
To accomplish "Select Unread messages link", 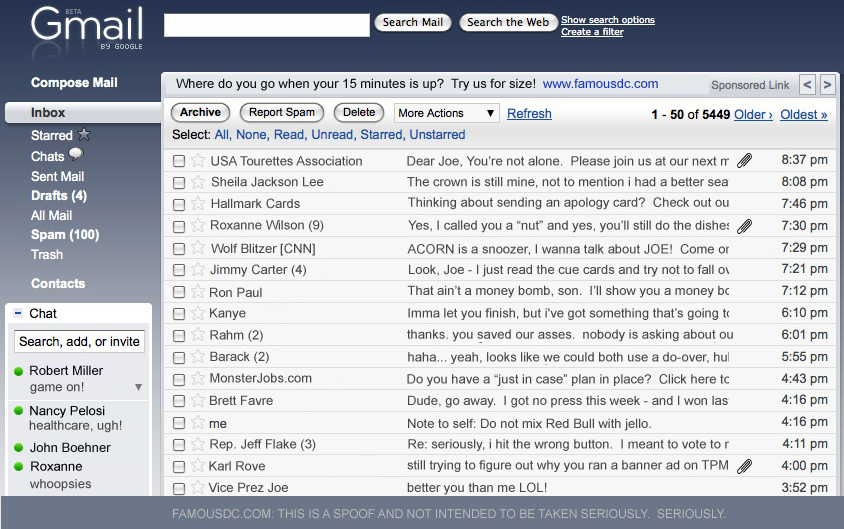I will tap(332, 135).
